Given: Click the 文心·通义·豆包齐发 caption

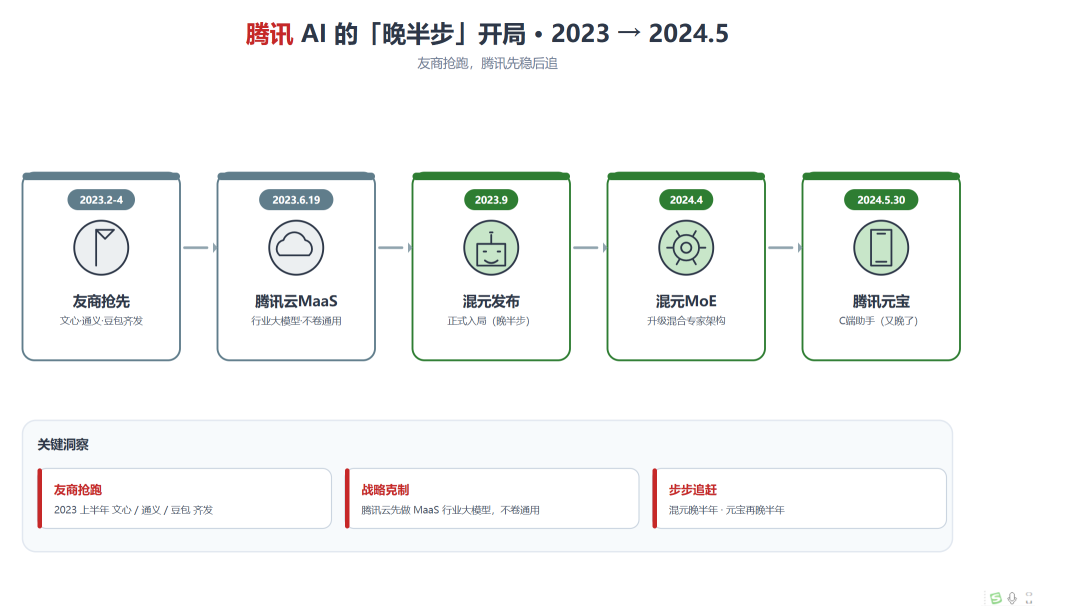Looking at the screenshot, I should (101, 321).
